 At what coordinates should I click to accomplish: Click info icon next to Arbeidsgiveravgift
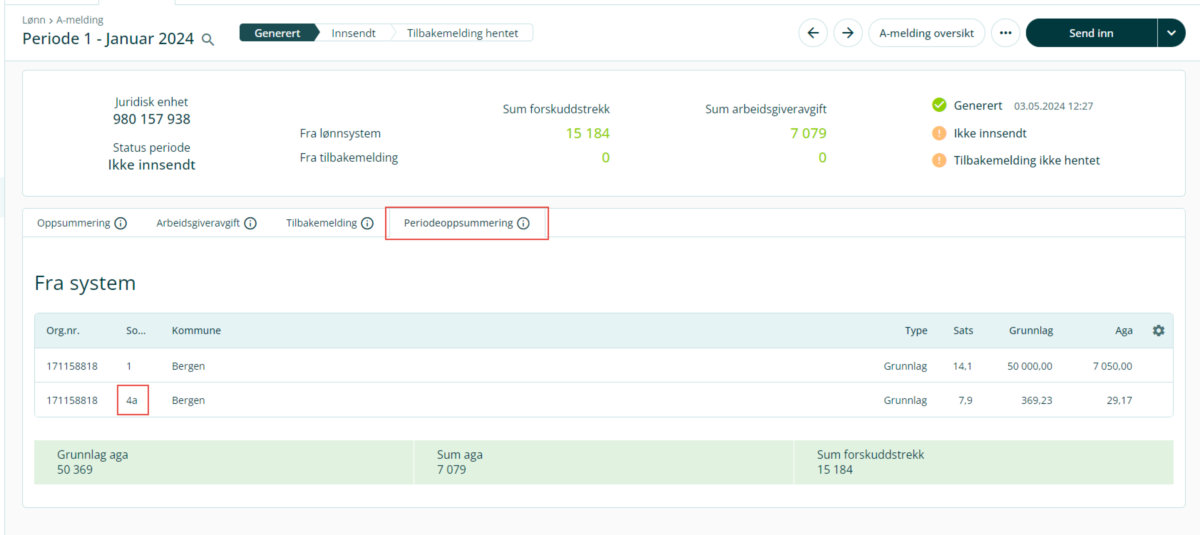(x=250, y=224)
